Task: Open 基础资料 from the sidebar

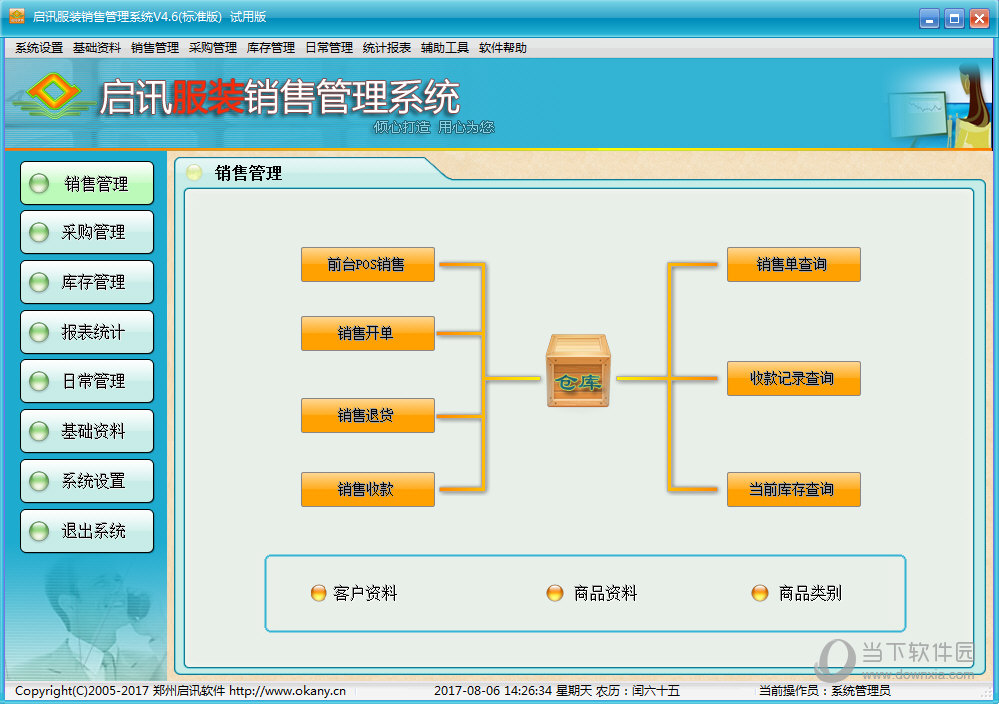Action: pos(87,431)
